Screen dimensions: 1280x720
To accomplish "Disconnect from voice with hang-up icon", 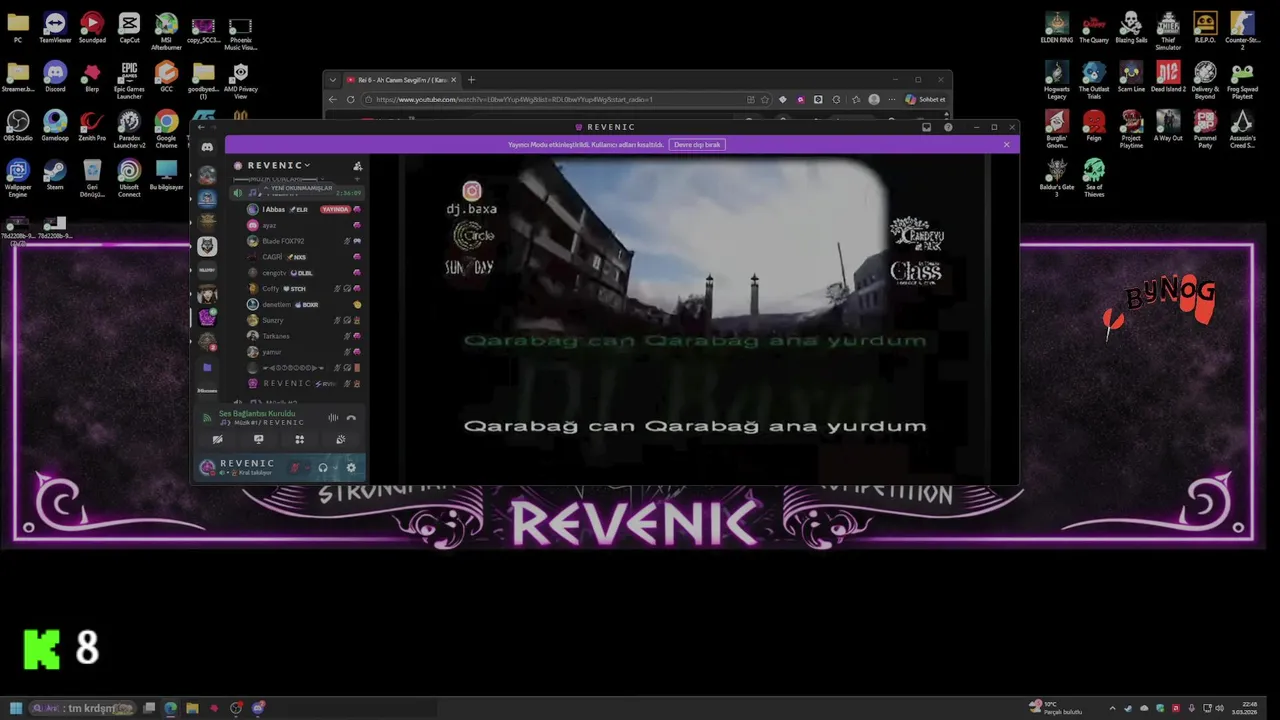I will click(x=351, y=418).
